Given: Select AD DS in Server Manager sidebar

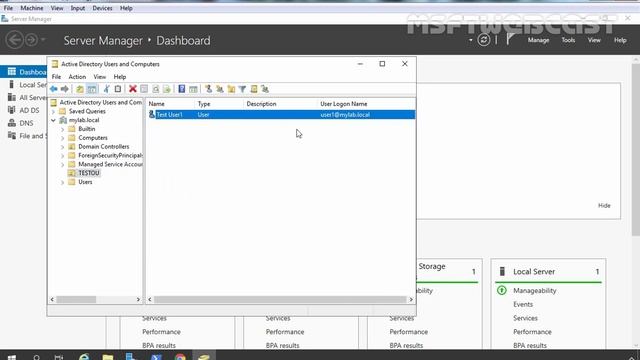Looking at the screenshot, I should click(29, 110).
